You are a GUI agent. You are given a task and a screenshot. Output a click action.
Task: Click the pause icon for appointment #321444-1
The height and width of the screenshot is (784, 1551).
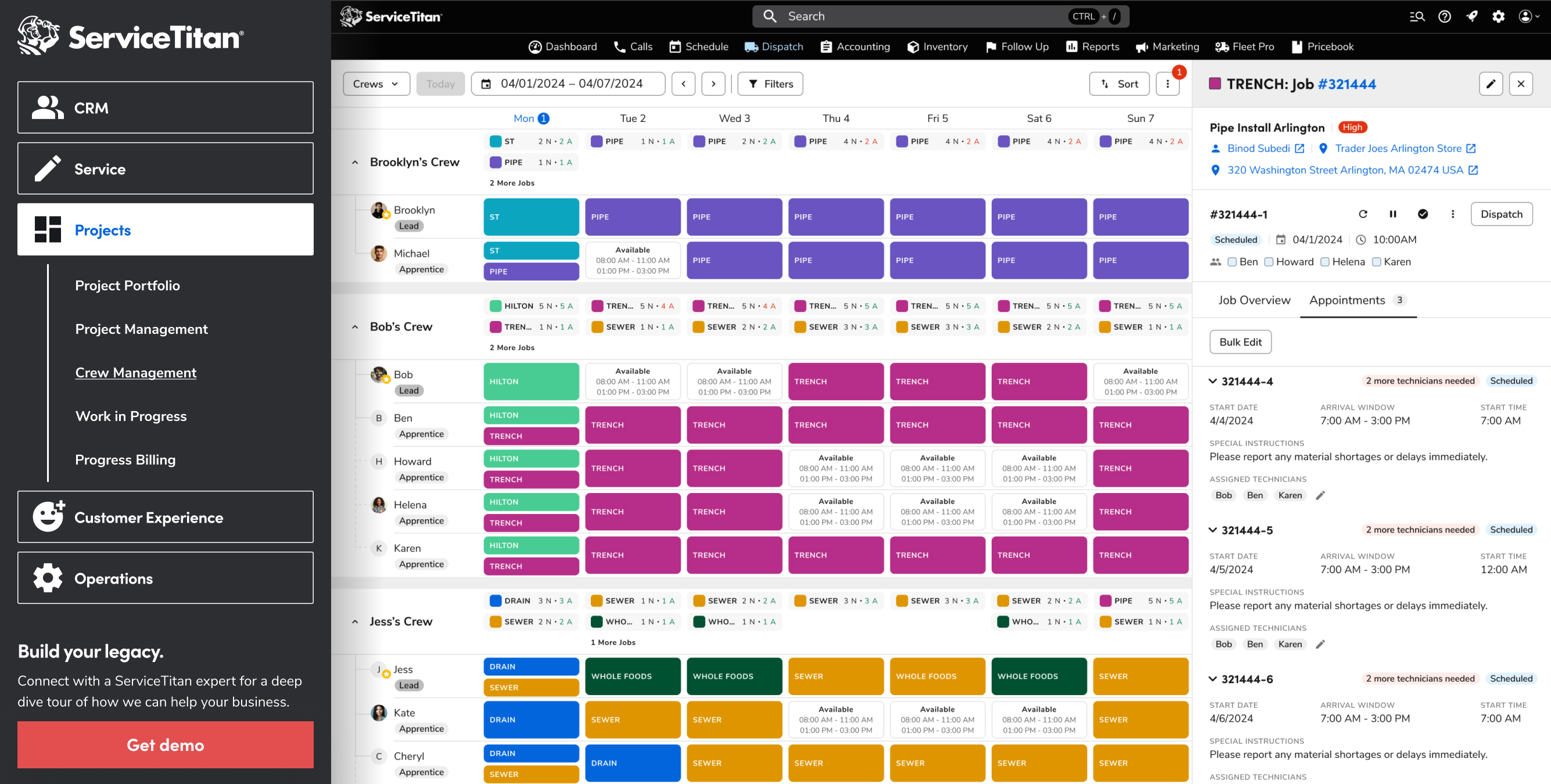pos(1392,214)
